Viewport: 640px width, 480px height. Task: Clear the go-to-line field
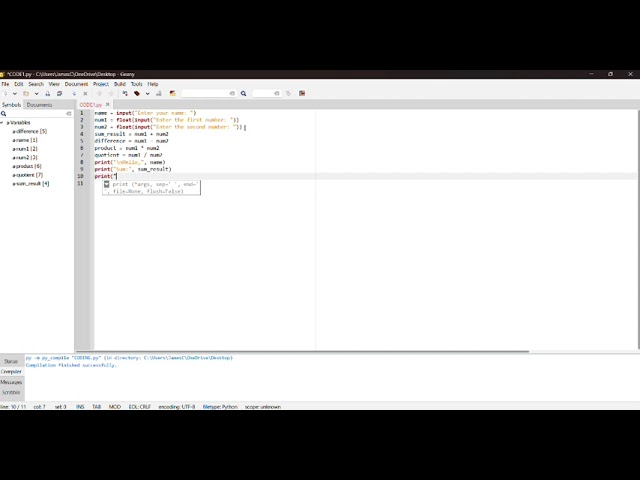pos(277,93)
